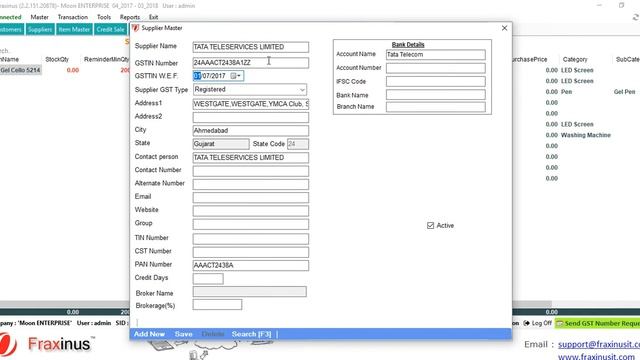This screenshot has height=360, width=640.
Task: Click the Send GST Number Request button
Action: pos(597,323)
